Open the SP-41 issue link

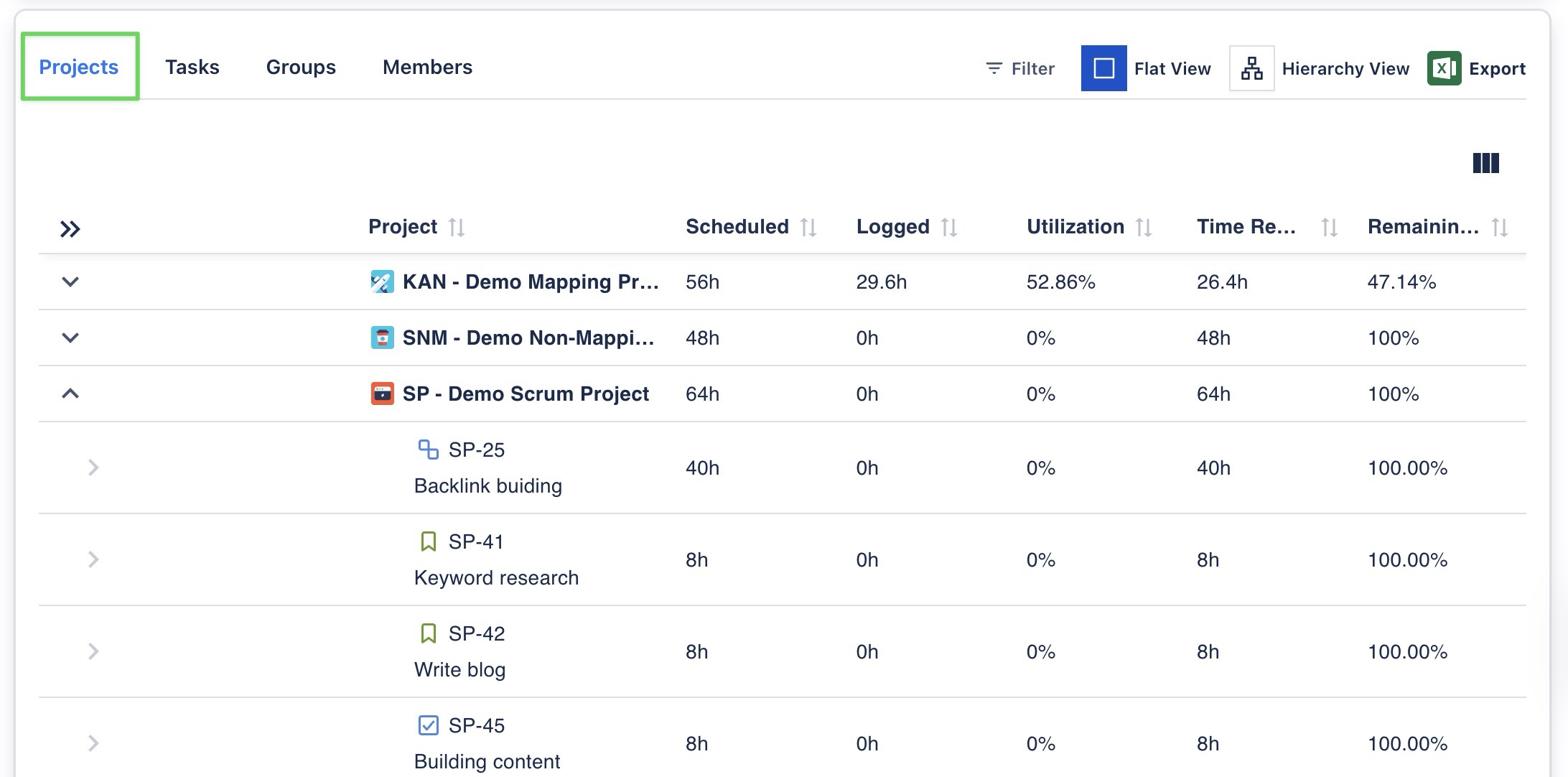click(476, 541)
